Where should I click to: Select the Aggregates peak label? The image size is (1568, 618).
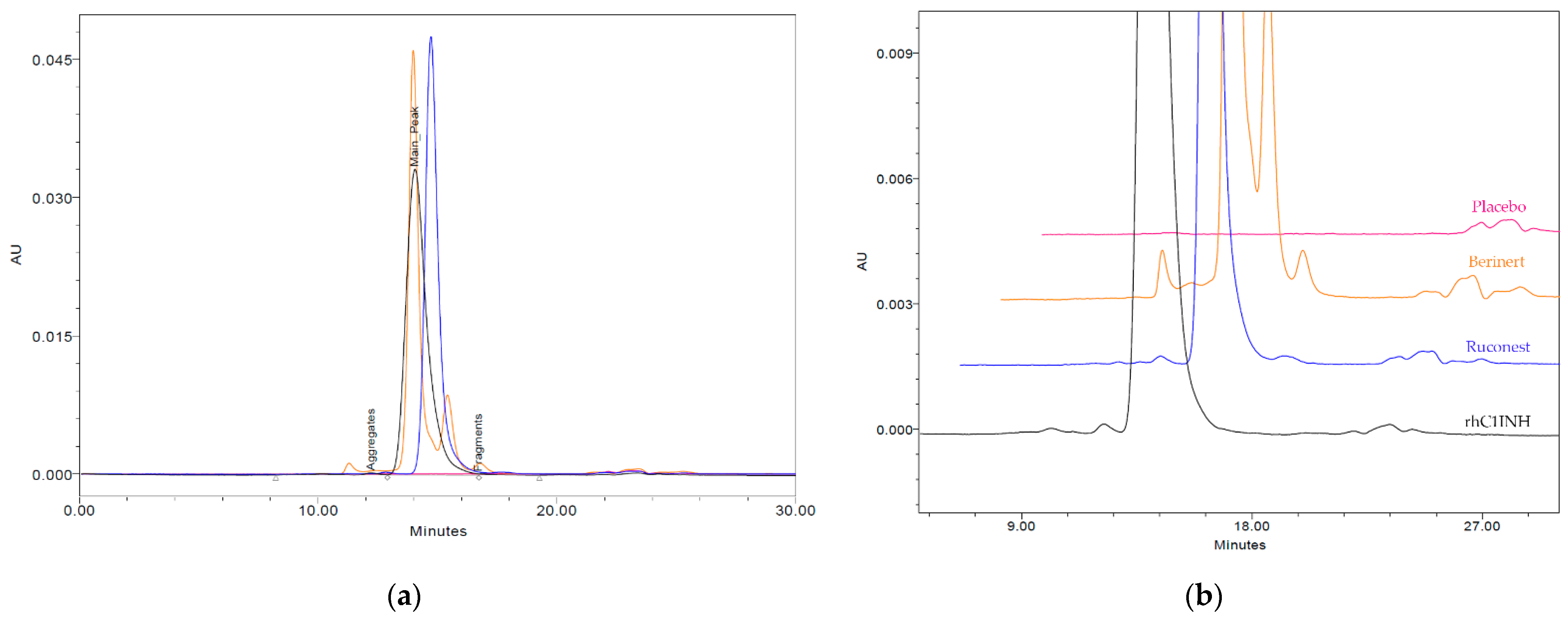tap(371, 439)
